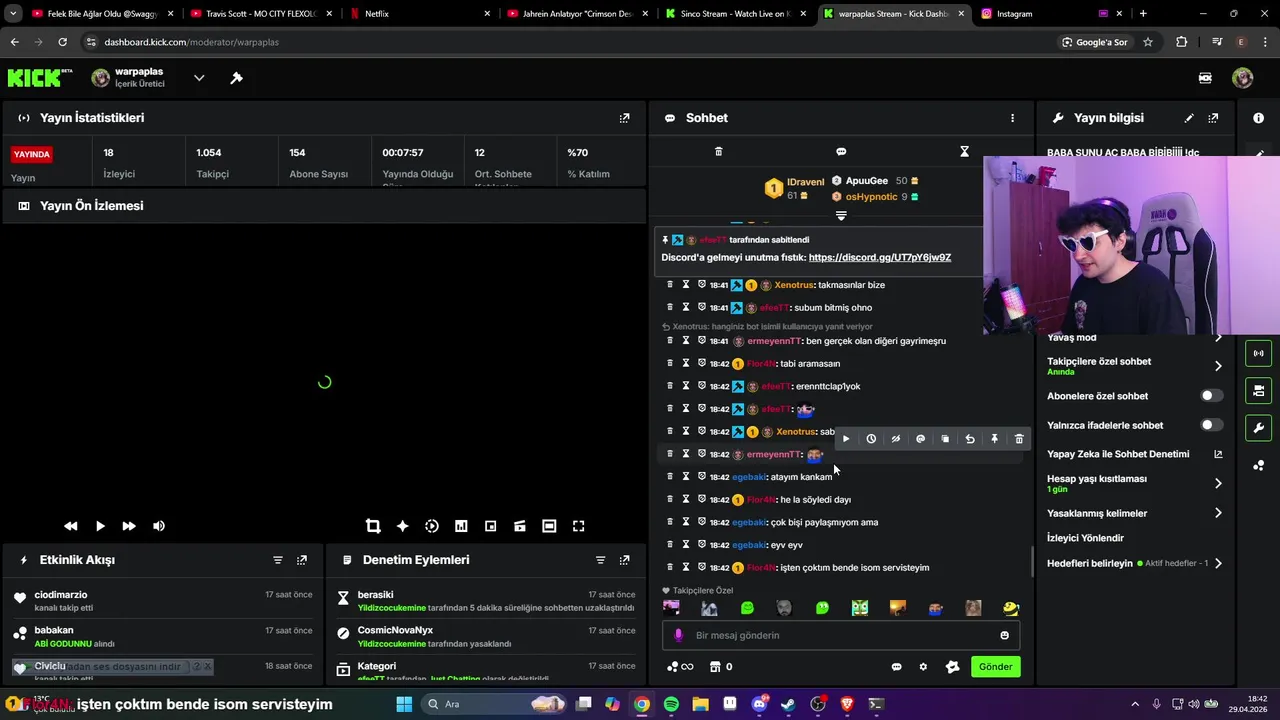Image resolution: width=1280 pixels, height=720 pixels.
Task: Open the gift shop icon below the chat input
Action: click(x=715, y=667)
